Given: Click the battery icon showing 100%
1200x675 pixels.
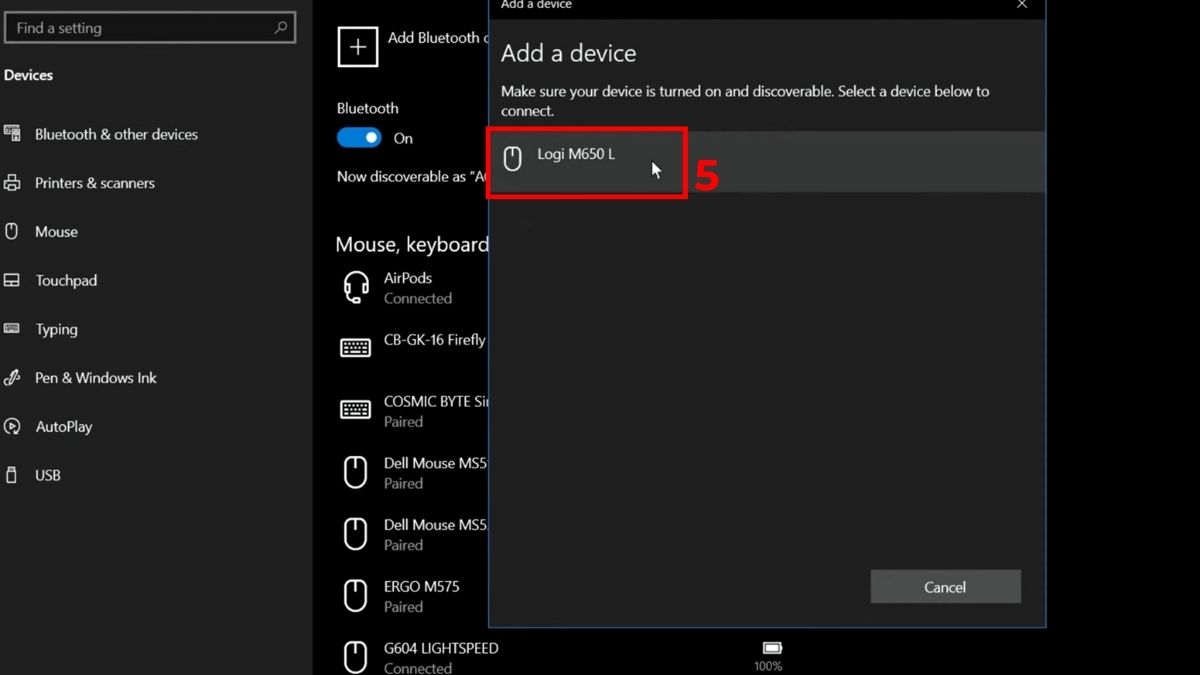Looking at the screenshot, I should [771, 648].
